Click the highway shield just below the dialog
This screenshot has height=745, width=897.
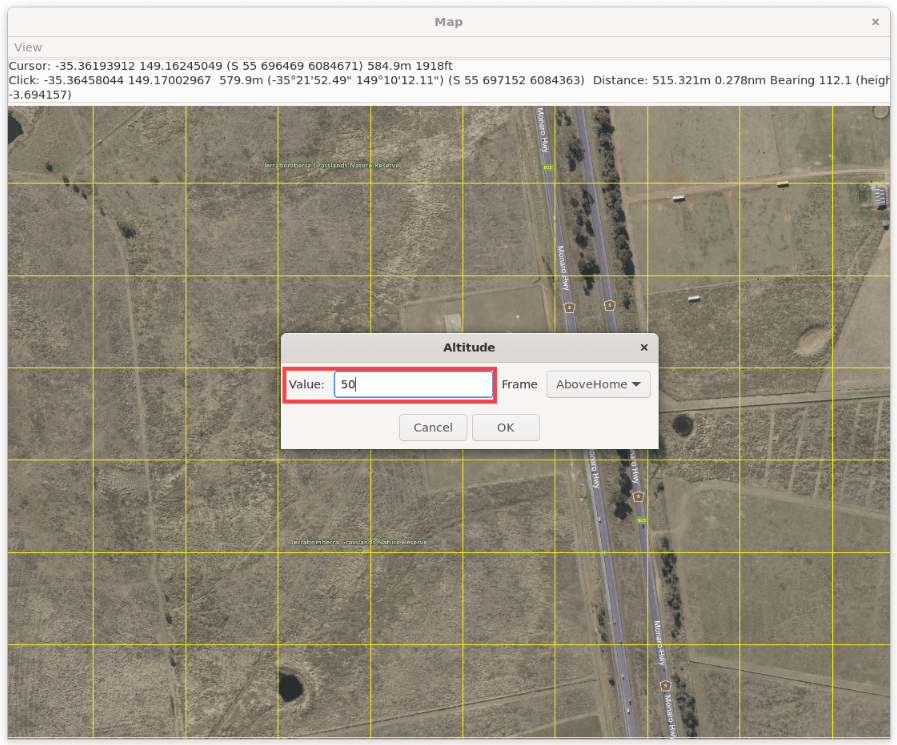click(636, 495)
